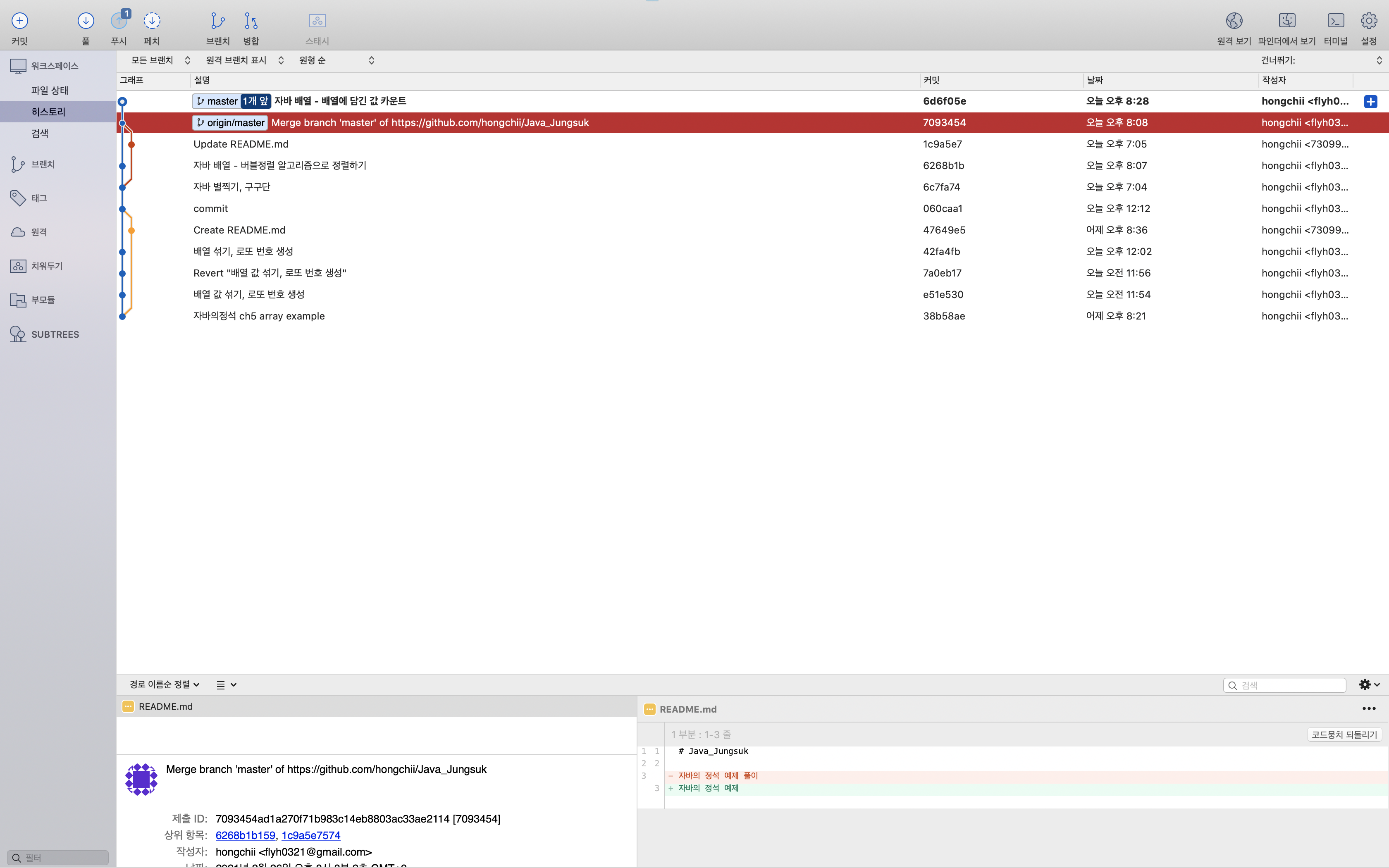This screenshot has height=868, width=1389.
Task: Open the Show Remote Branches (원격 브랜치 표시) dropdown
Action: click(244, 60)
